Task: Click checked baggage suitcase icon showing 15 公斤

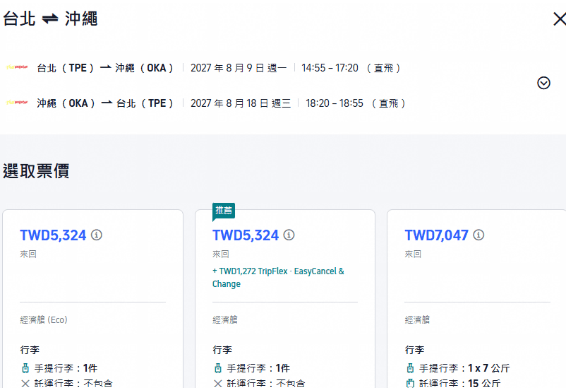Action: point(410,383)
